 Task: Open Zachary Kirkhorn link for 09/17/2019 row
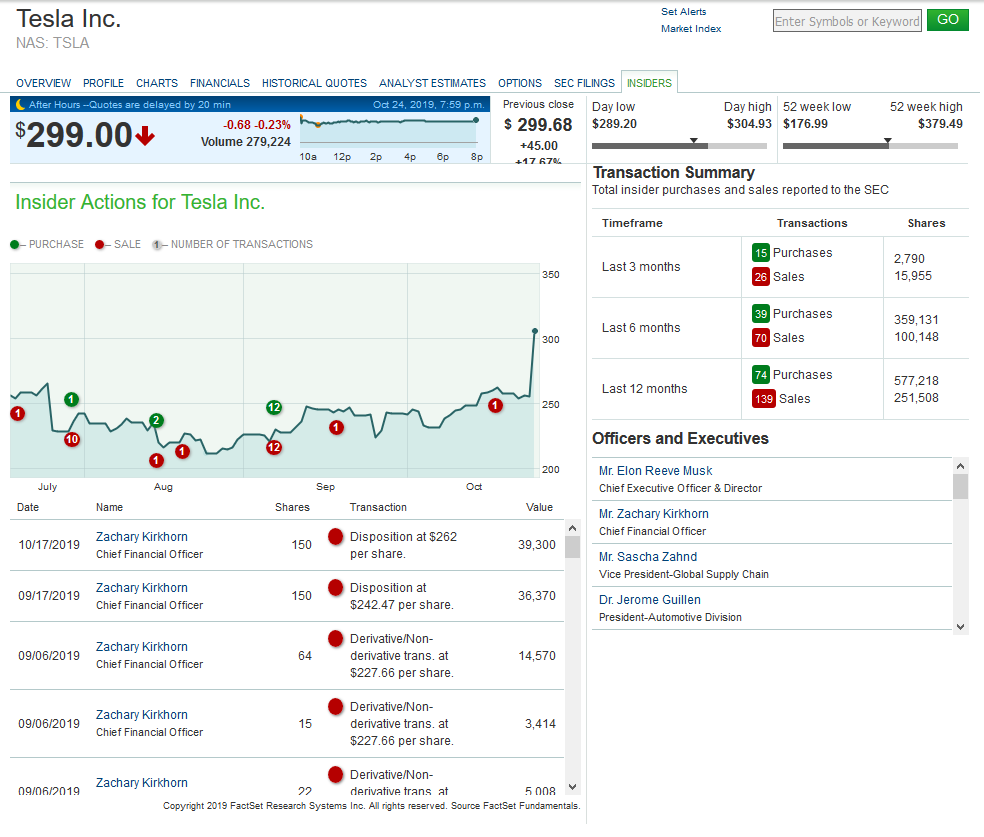pyautogui.click(x=142, y=587)
